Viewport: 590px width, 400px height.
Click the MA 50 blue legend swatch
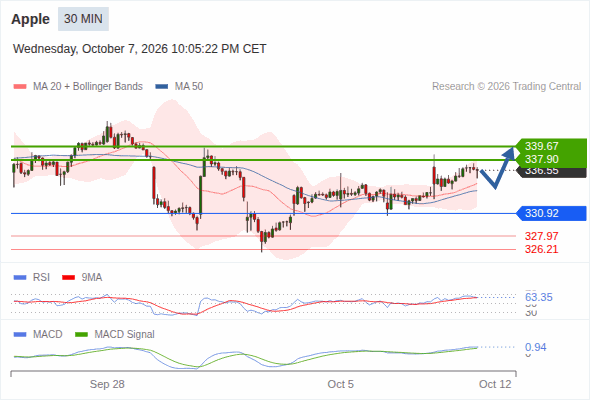click(x=162, y=87)
